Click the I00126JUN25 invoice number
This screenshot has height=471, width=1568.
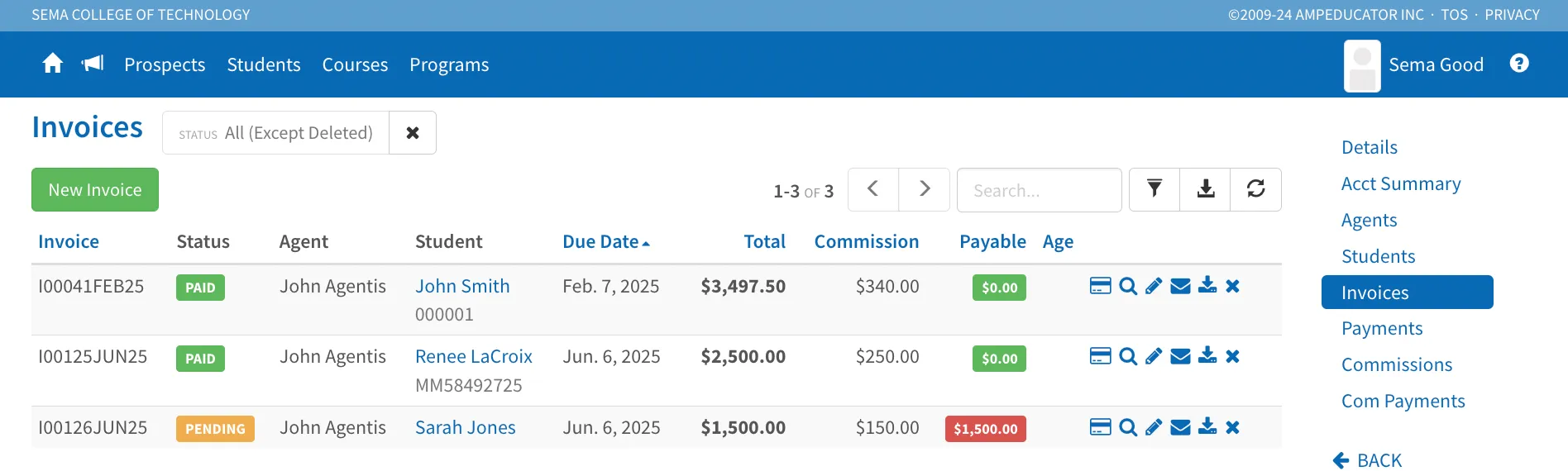(x=93, y=427)
